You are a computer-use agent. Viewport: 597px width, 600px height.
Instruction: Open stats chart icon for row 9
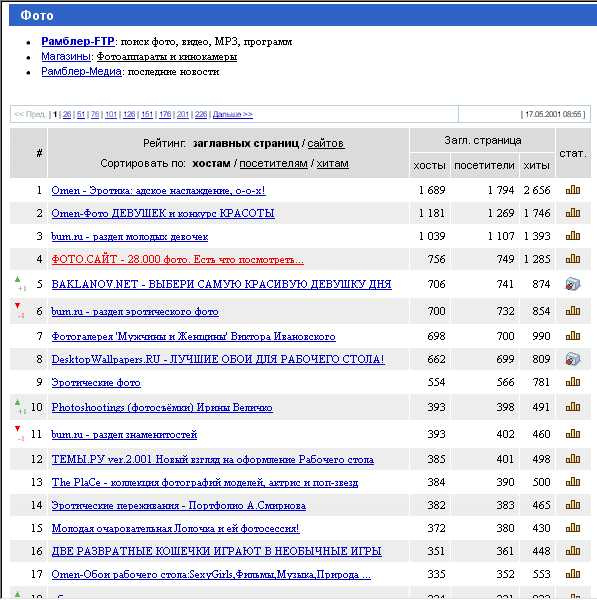(x=573, y=382)
